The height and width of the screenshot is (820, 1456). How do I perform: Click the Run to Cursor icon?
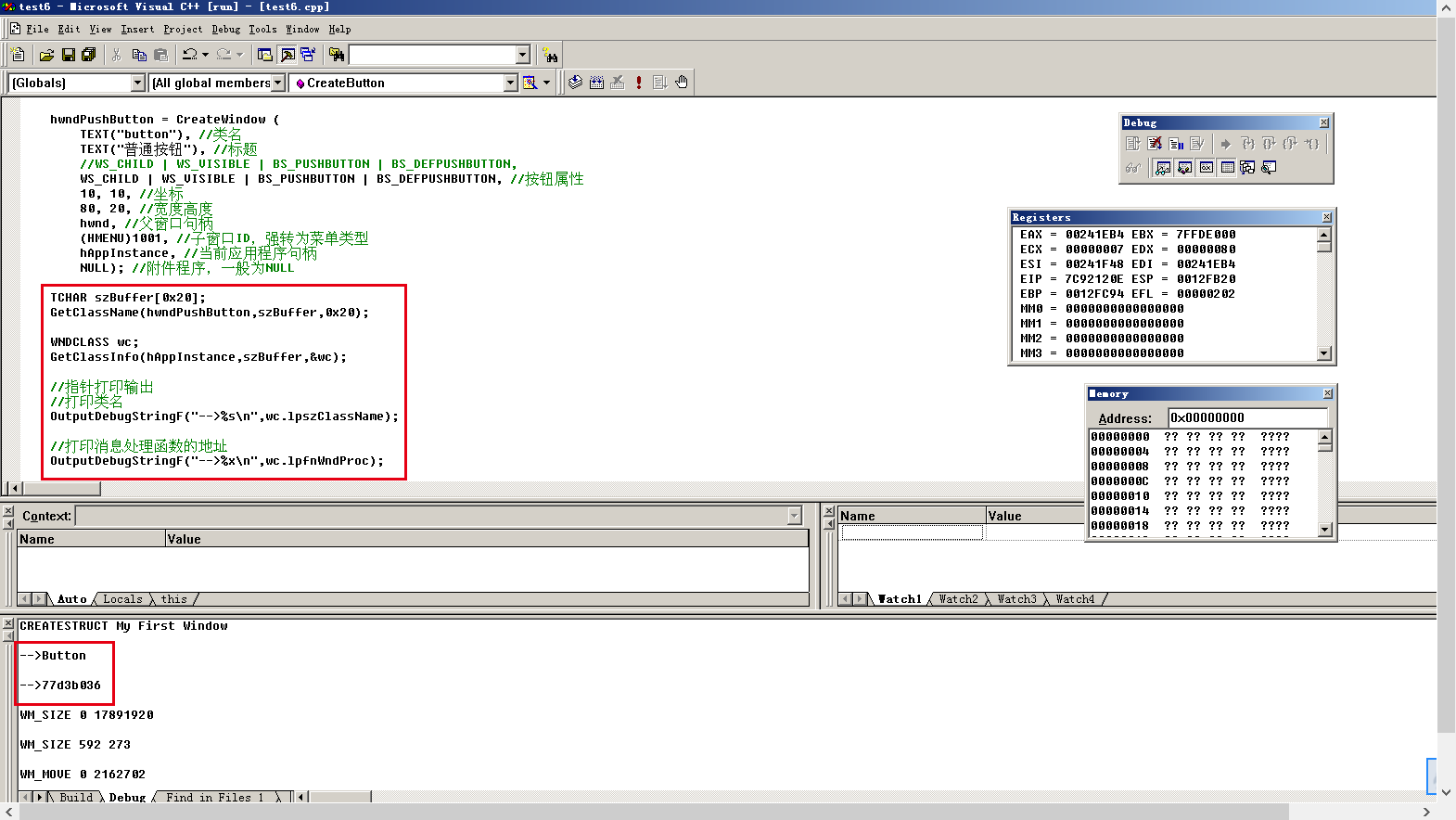(1312, 144)
